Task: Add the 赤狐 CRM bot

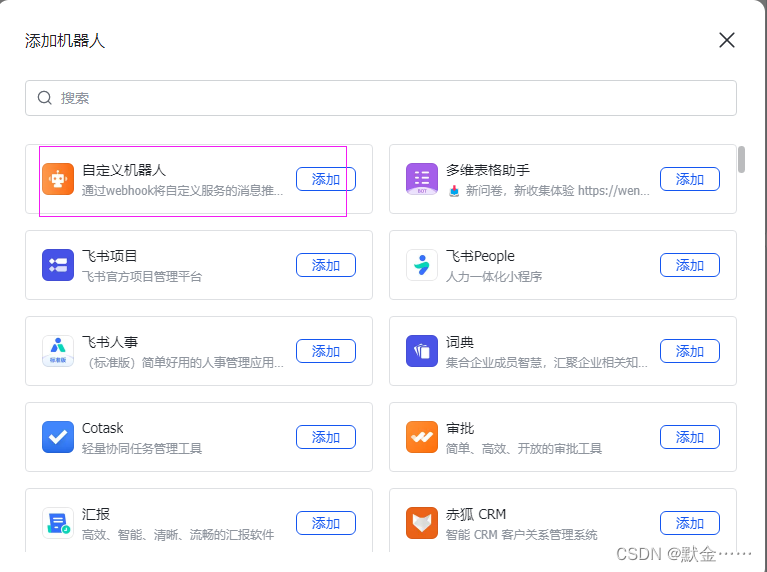Action: coord(690,523)
